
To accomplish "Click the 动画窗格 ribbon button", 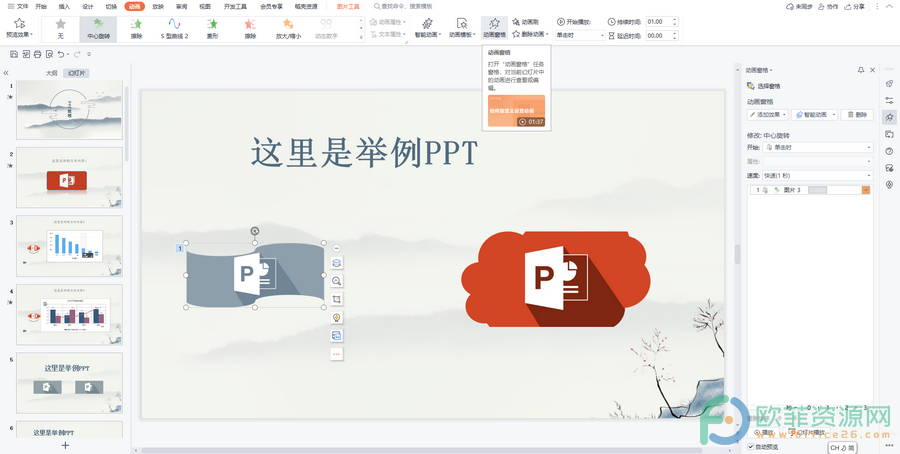I will click(494, 28).
